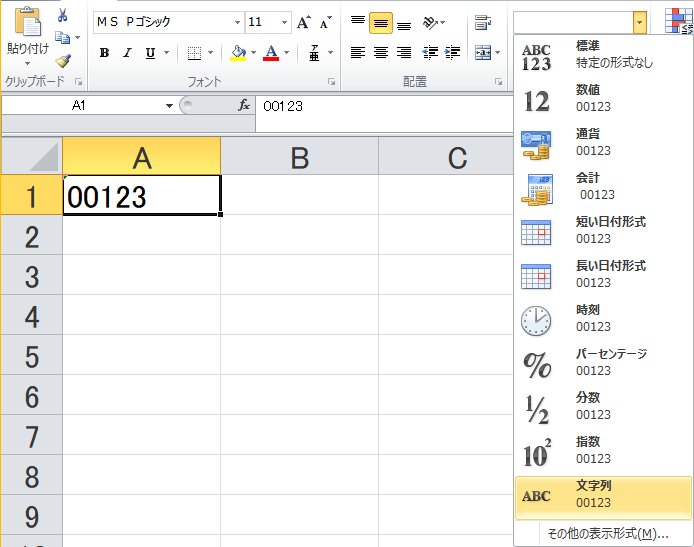Select row 5 header
Image resolution: width=694 pixels, height=547 pixels.
coord(31,355)
